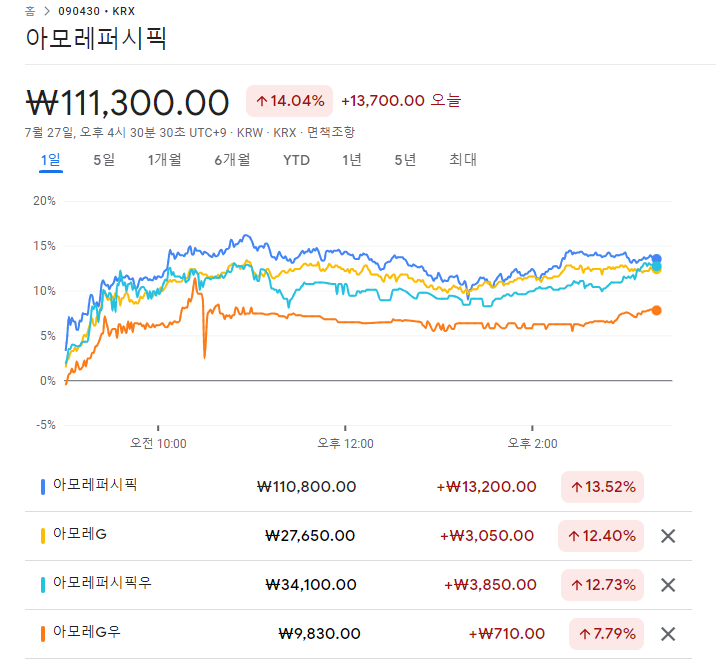
Task: Click the 15% y-axis label
Action: coord(44,246)
